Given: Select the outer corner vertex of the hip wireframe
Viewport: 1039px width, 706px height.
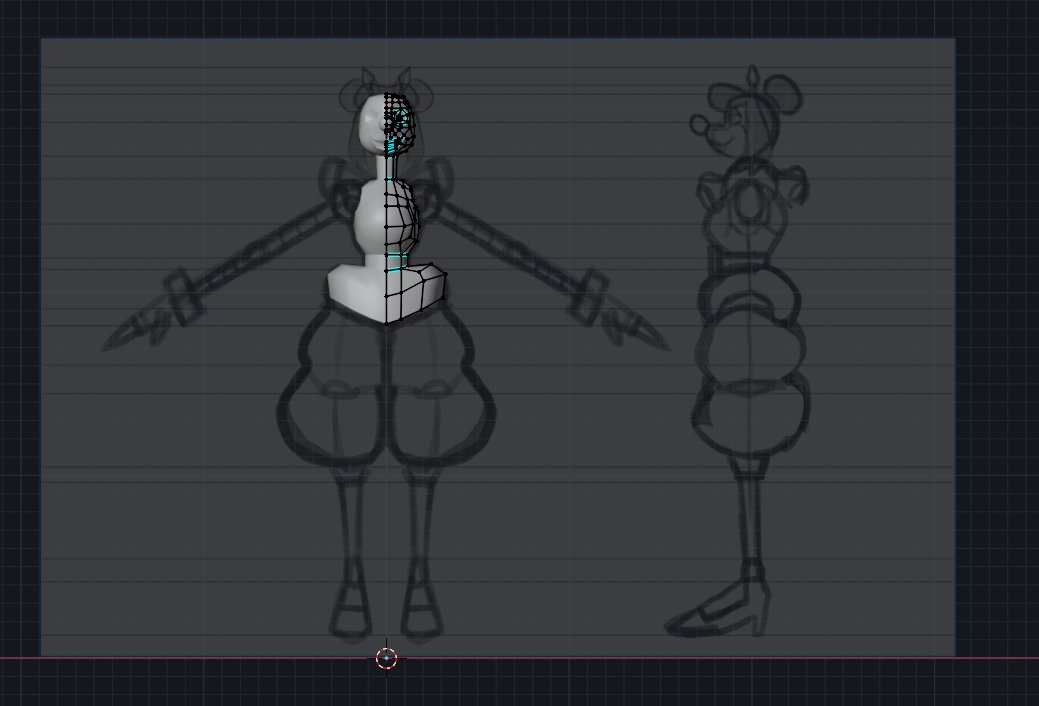Looking at the screenshot, I should pos(445,274).
